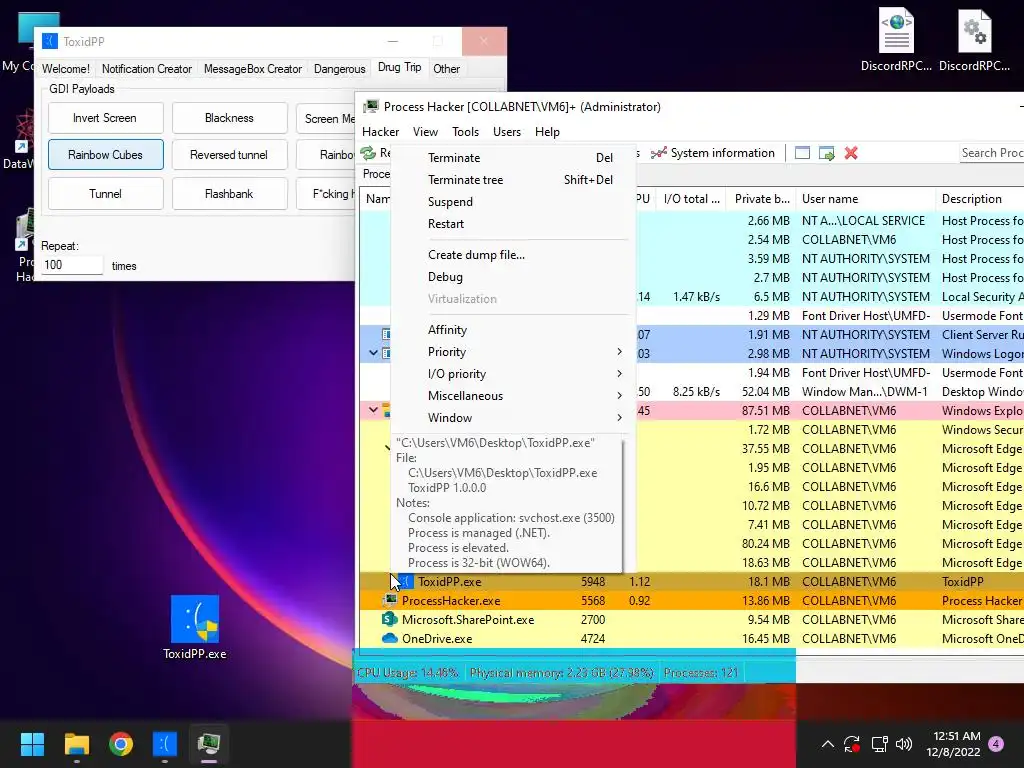Sort by User name column header
This screenshot has width=1024, height=768.
coord(866,199)
